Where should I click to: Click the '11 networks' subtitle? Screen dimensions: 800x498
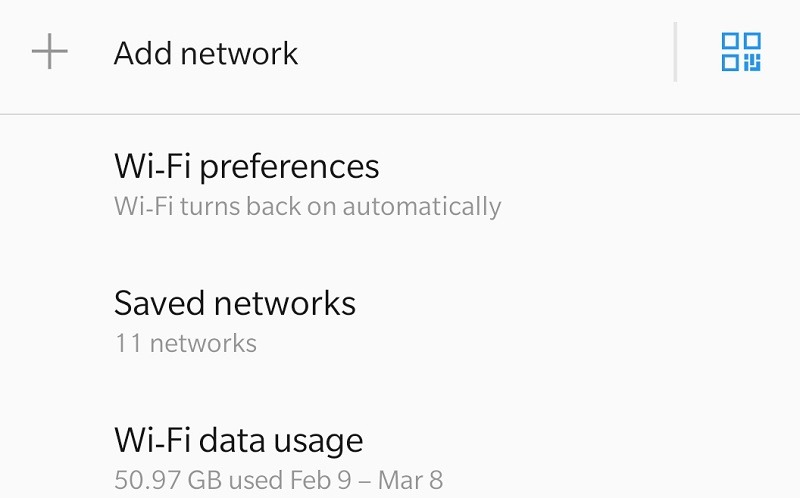coord(185,344)
